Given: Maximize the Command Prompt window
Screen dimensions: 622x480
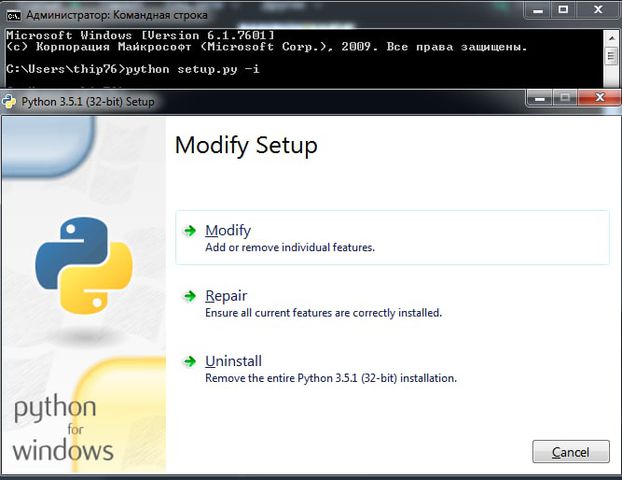Looking at the screenshot, I should click(x=563, y=10).
